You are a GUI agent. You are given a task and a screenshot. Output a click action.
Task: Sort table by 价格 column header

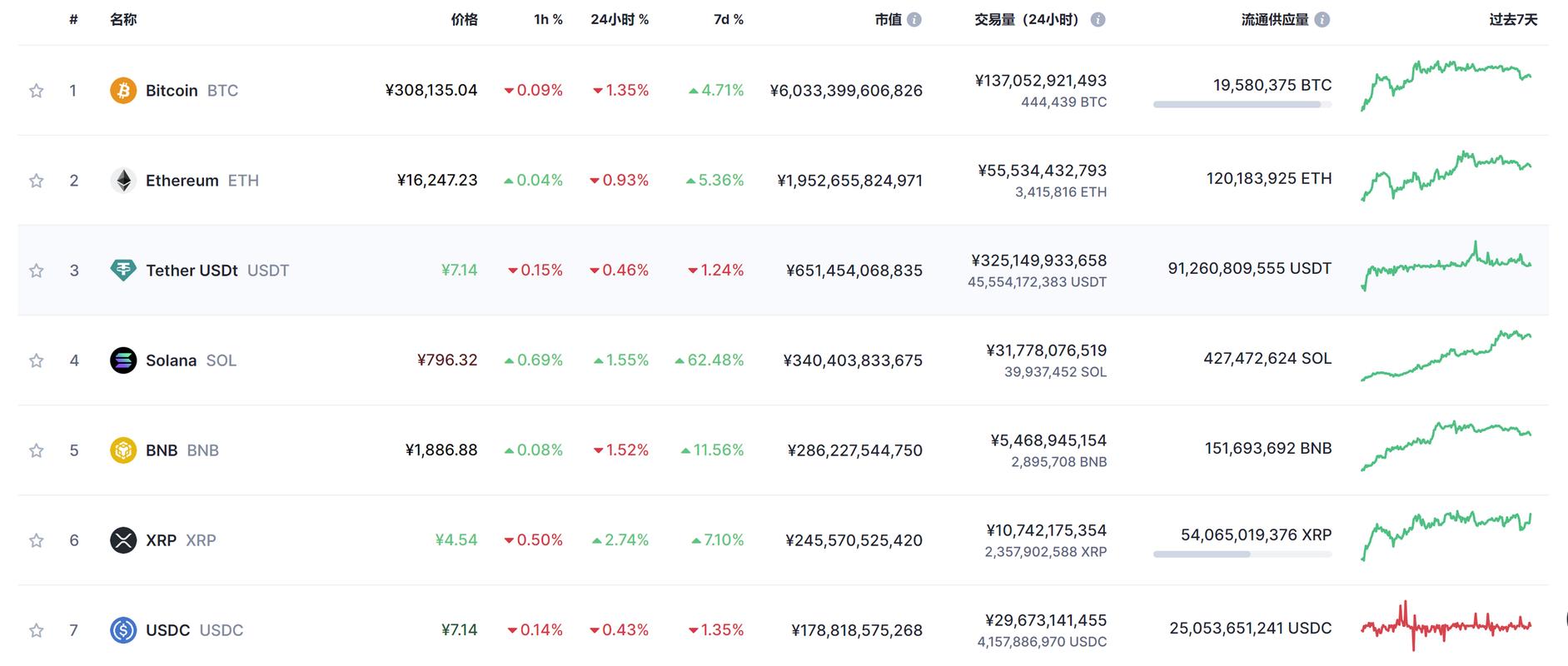464,20
